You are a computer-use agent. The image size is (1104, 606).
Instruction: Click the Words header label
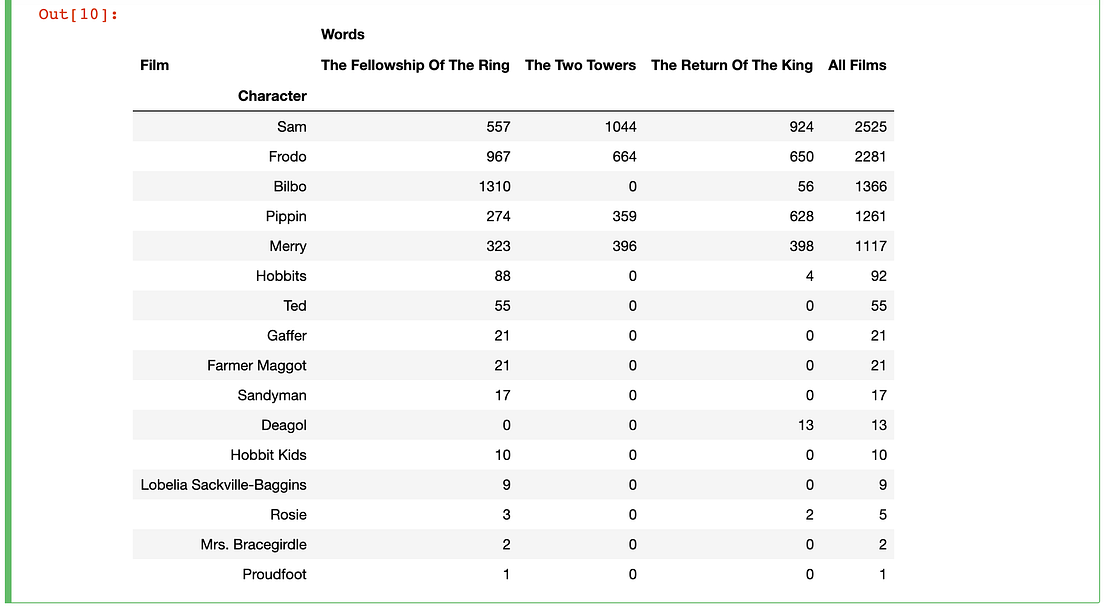click(x=343, y=34)
